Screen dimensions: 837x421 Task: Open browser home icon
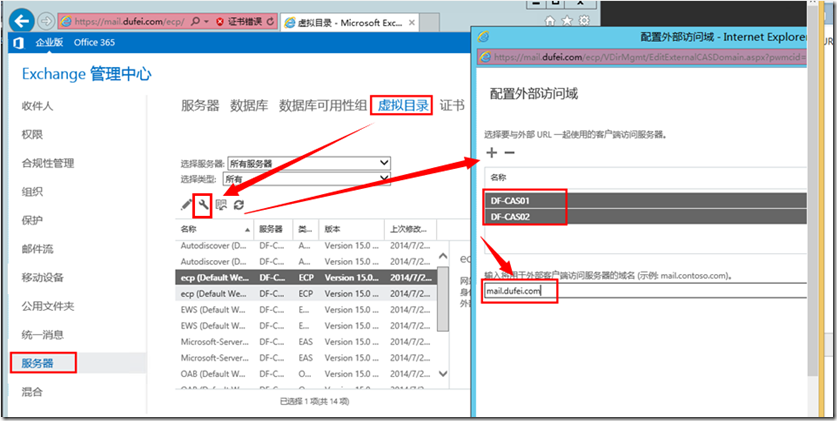pyautogui.click(x=549, y=21)
